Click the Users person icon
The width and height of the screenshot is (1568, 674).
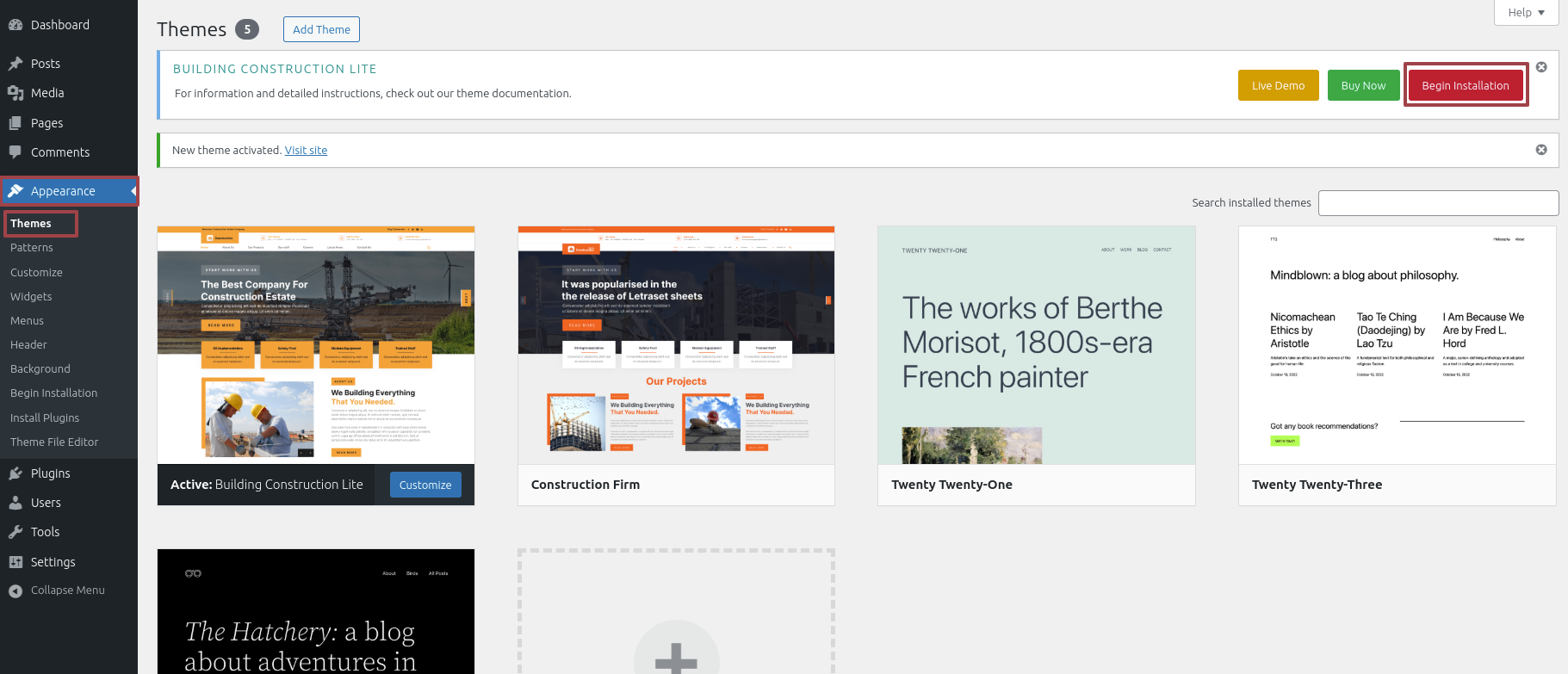coord(15,503)
